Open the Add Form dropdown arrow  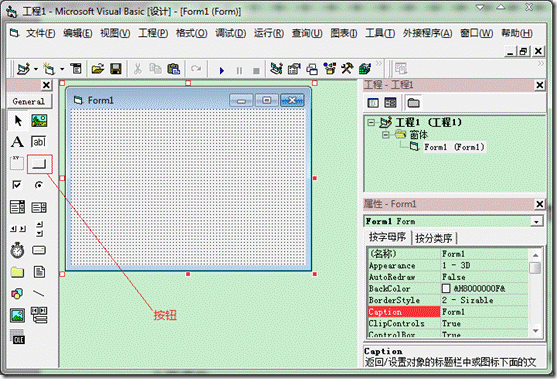(62, 69)
